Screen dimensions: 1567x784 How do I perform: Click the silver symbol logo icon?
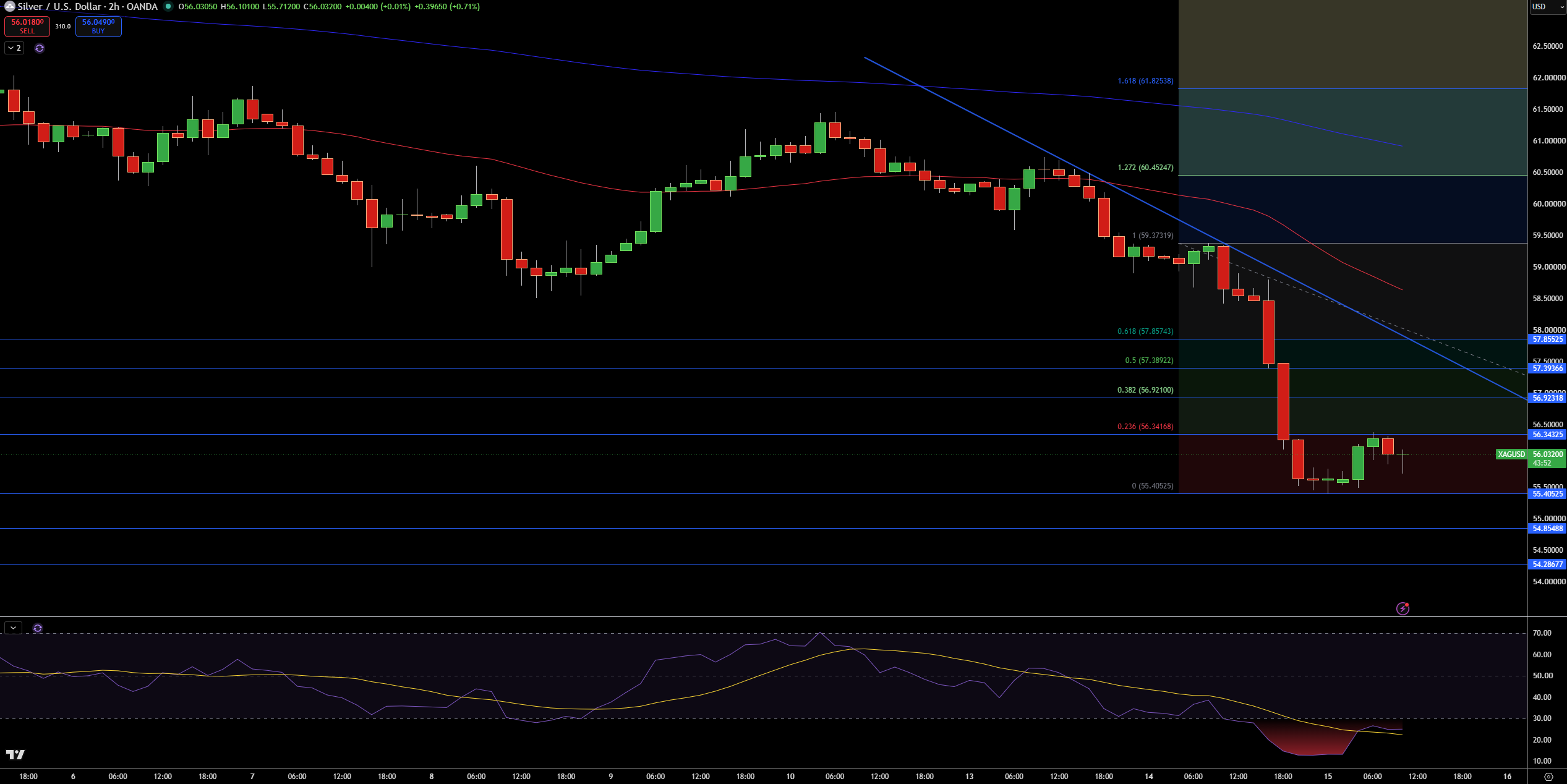point(9,7)
